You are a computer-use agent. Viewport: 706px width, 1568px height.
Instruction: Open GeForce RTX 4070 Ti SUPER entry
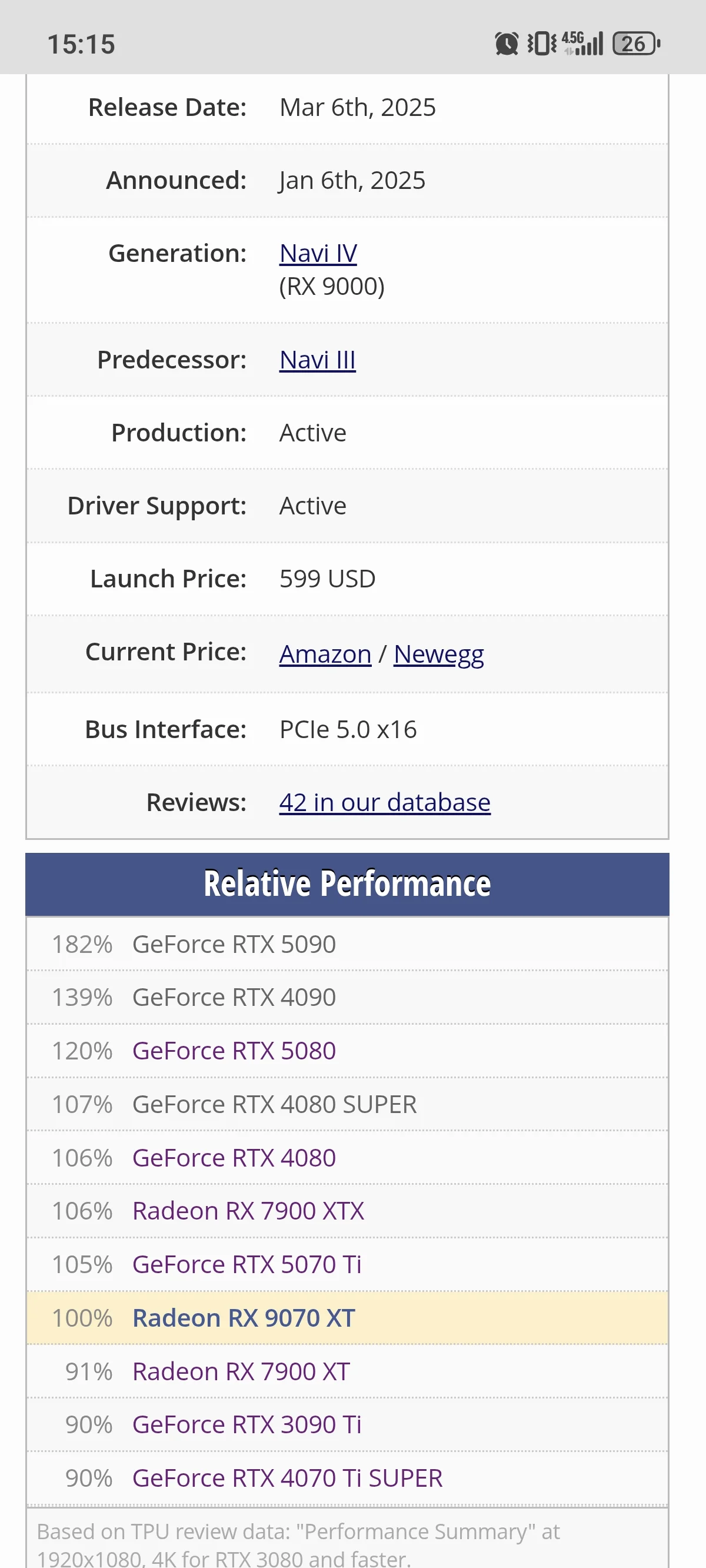coord(287,1478)
